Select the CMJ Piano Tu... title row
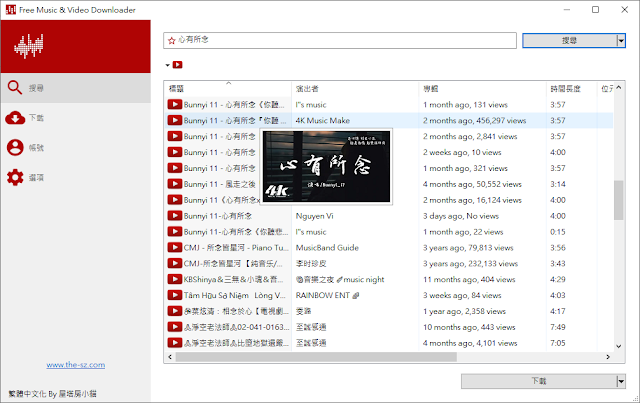Image resolution: width=640 pixels, height=403 pixels. (236, 247)
